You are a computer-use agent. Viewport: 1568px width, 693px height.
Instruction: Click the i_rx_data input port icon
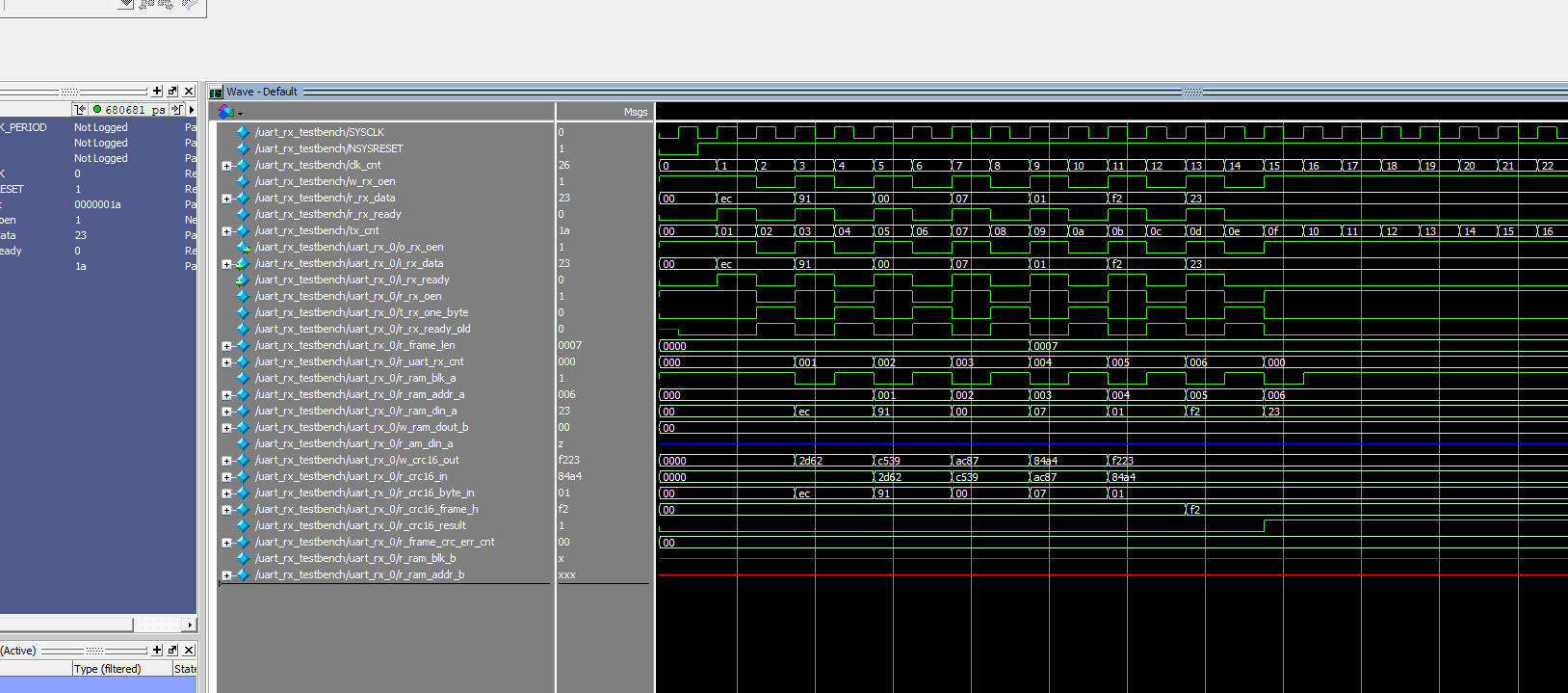pyautogui.click(x=243, y=263)
